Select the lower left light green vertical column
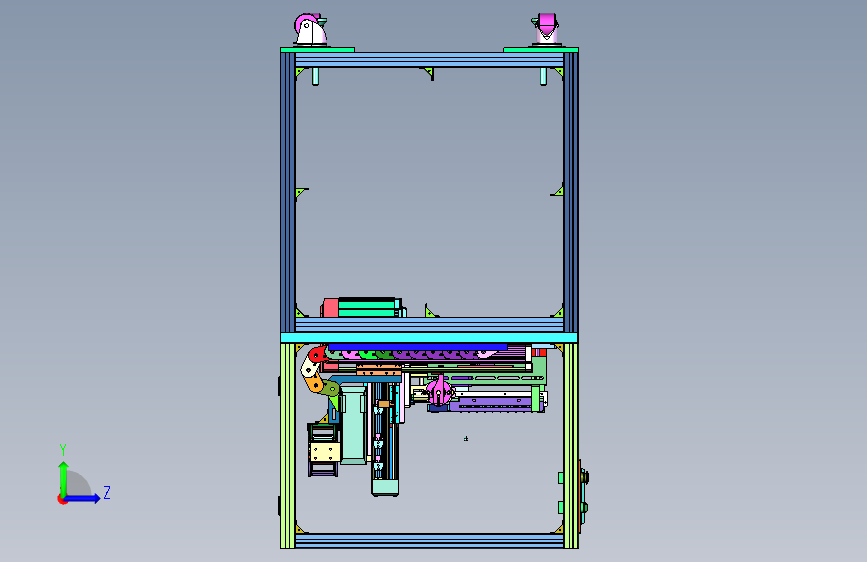 coord(288,446)
